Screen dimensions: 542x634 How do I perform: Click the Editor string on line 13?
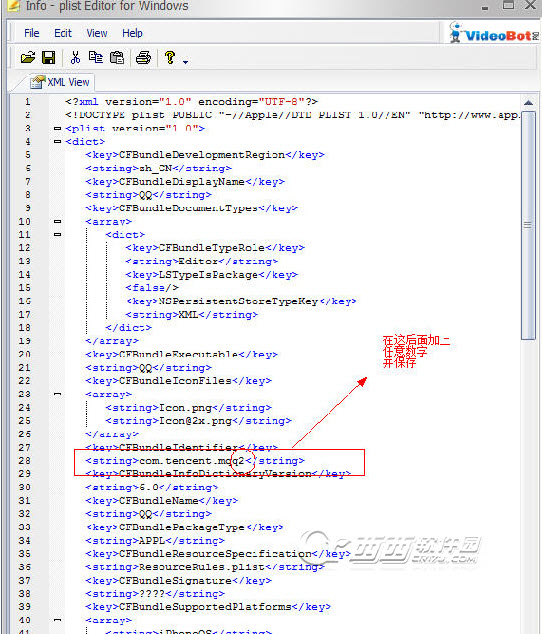201,261
